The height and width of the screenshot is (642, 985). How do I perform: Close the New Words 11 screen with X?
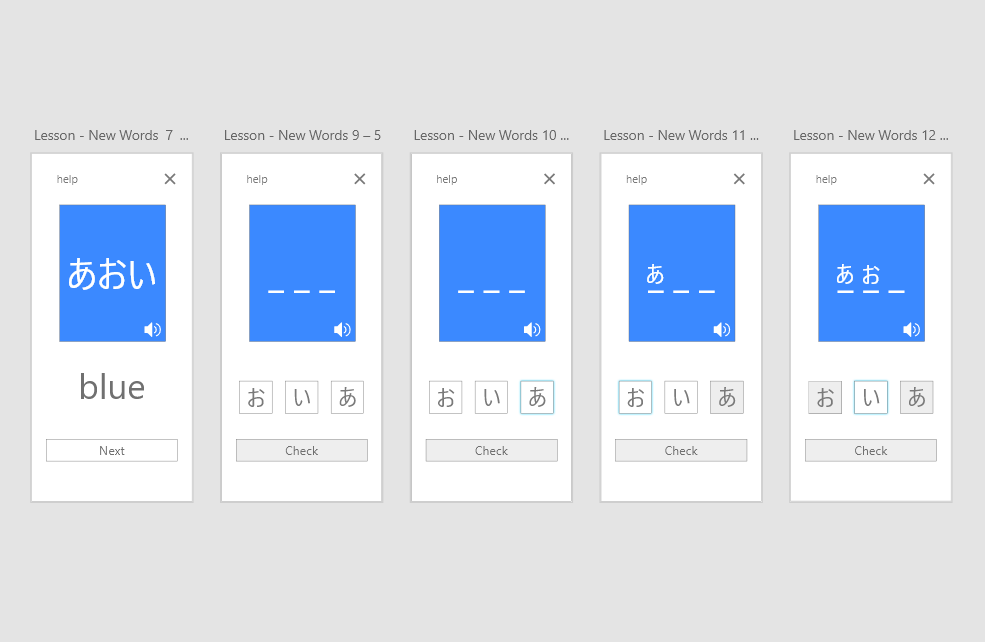pos(739,179)
